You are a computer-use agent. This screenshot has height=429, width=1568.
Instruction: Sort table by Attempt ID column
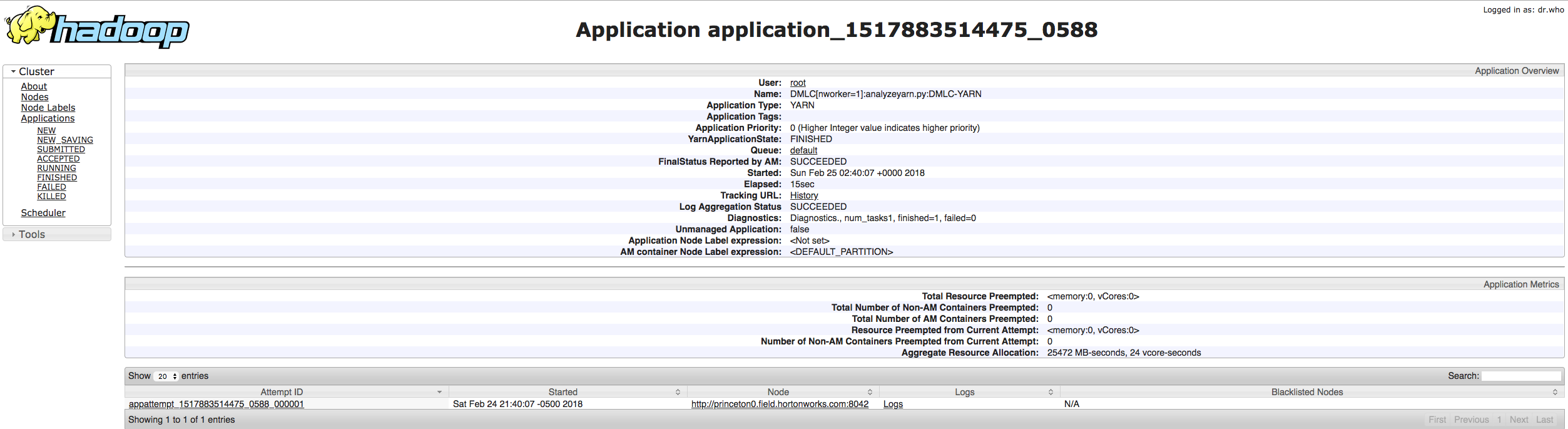tap(282, 392)
